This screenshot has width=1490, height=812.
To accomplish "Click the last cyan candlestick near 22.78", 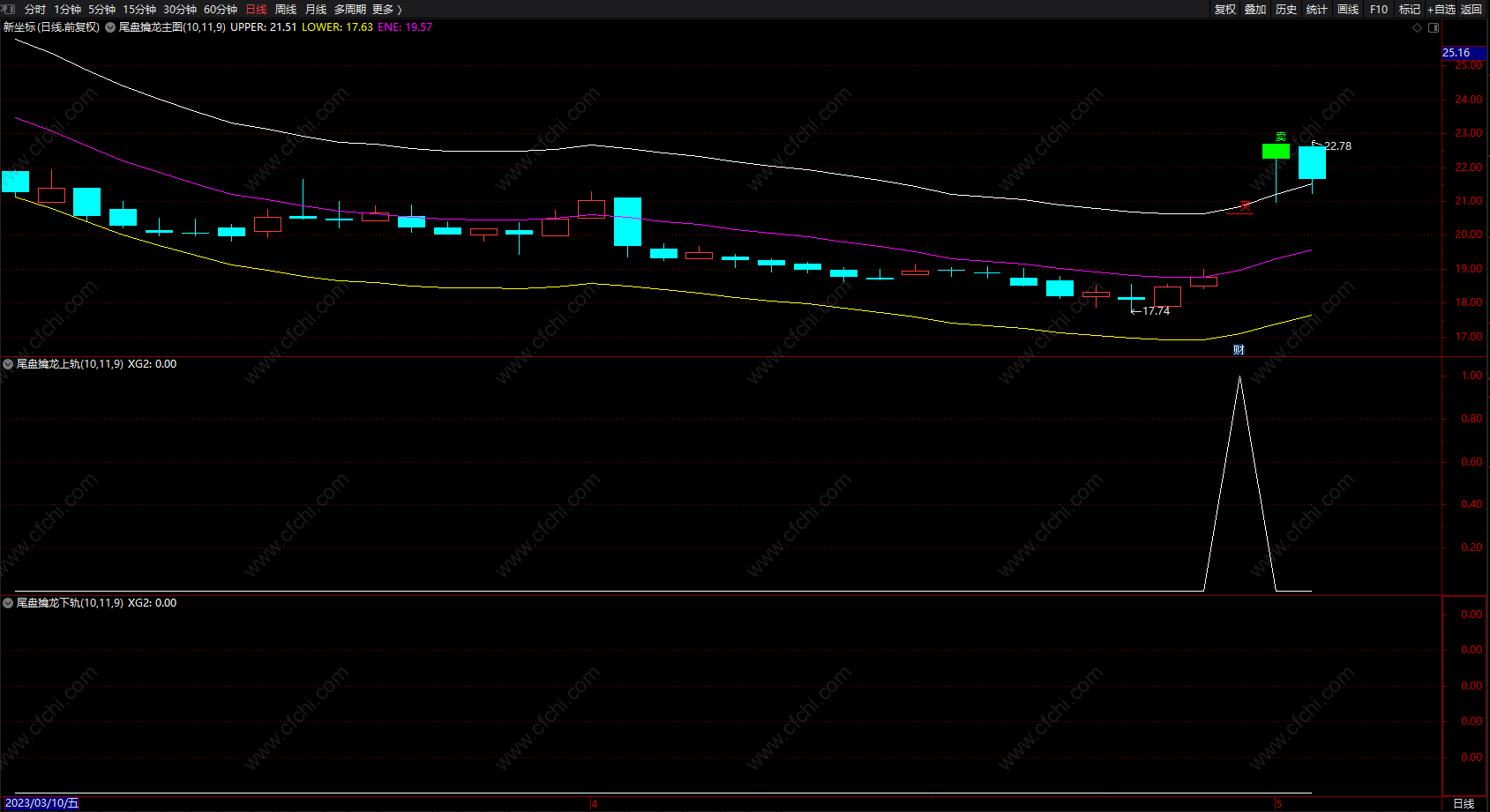I will [1312, 162].
